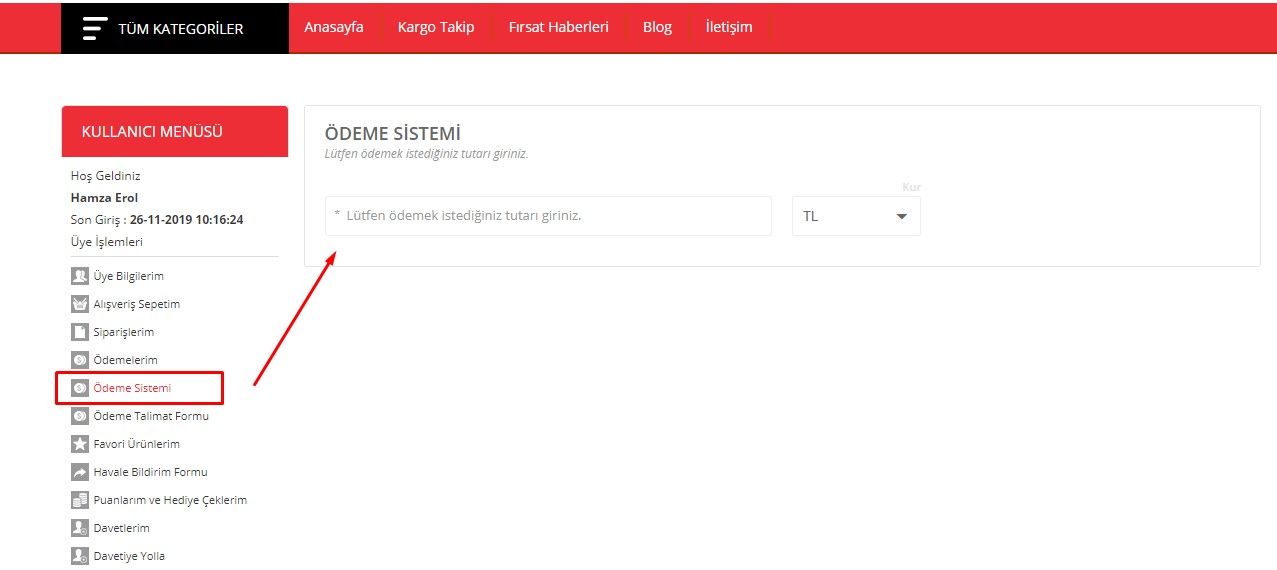Open the Davetiye Yolla link
The width and height of the screenshot is (1277, 570).
click(x=130, y=556)
